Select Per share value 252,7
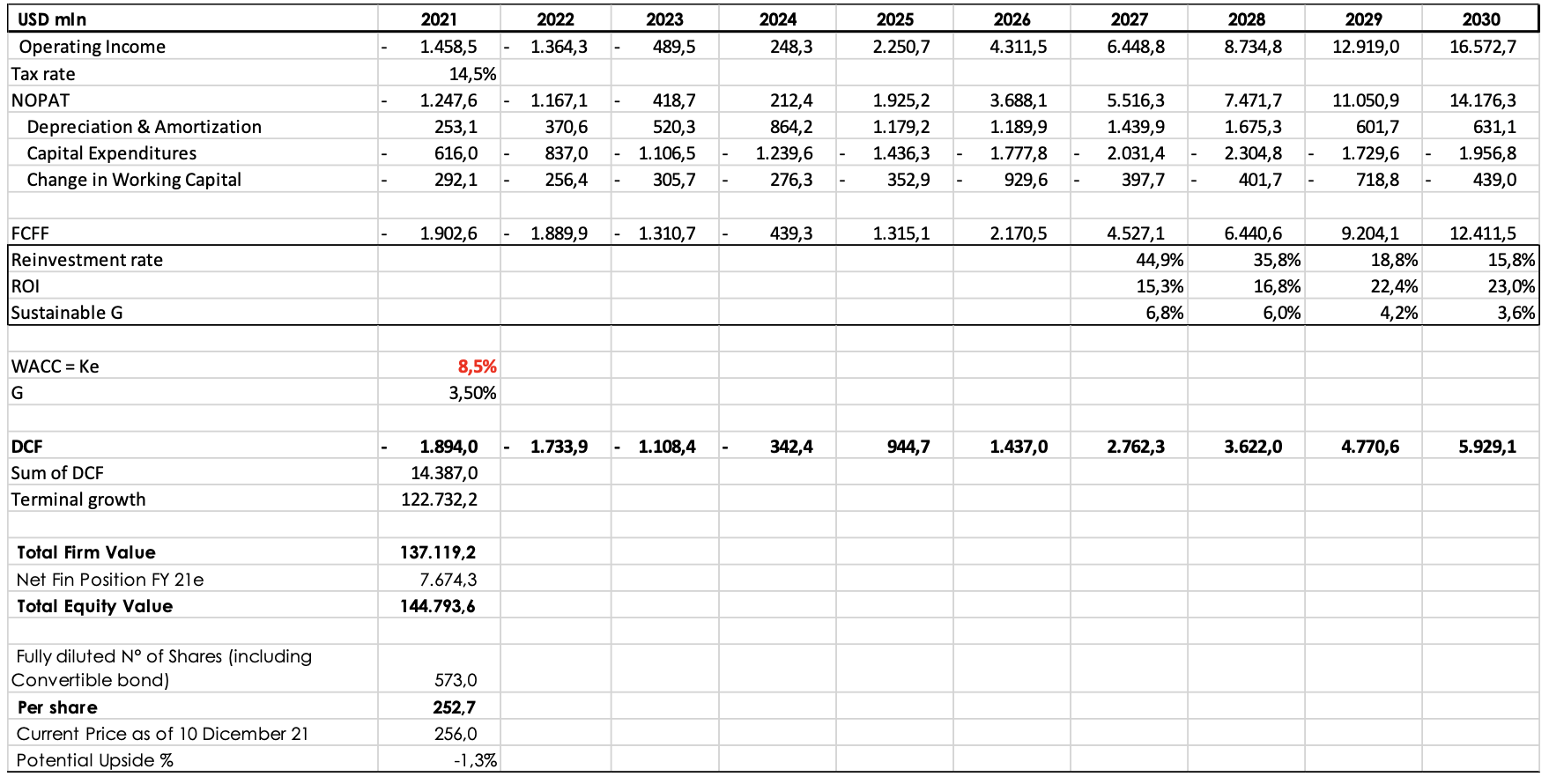 [x=455, y=707]
